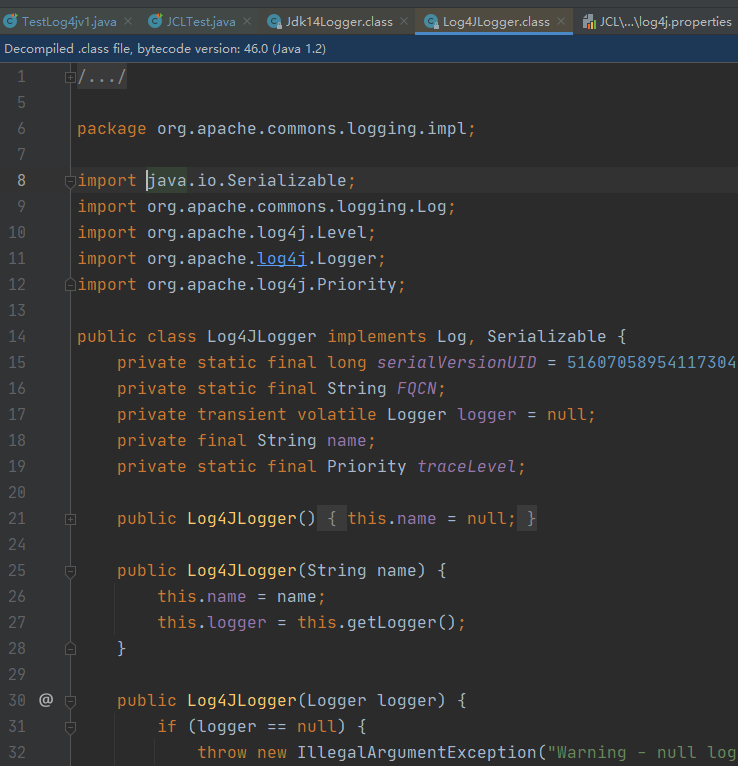Switch to the Jdk14Logger.class tab
Image resolution: width=738 pixels, height=766 pixels.
pyautogui.click(x=338, y=22)
